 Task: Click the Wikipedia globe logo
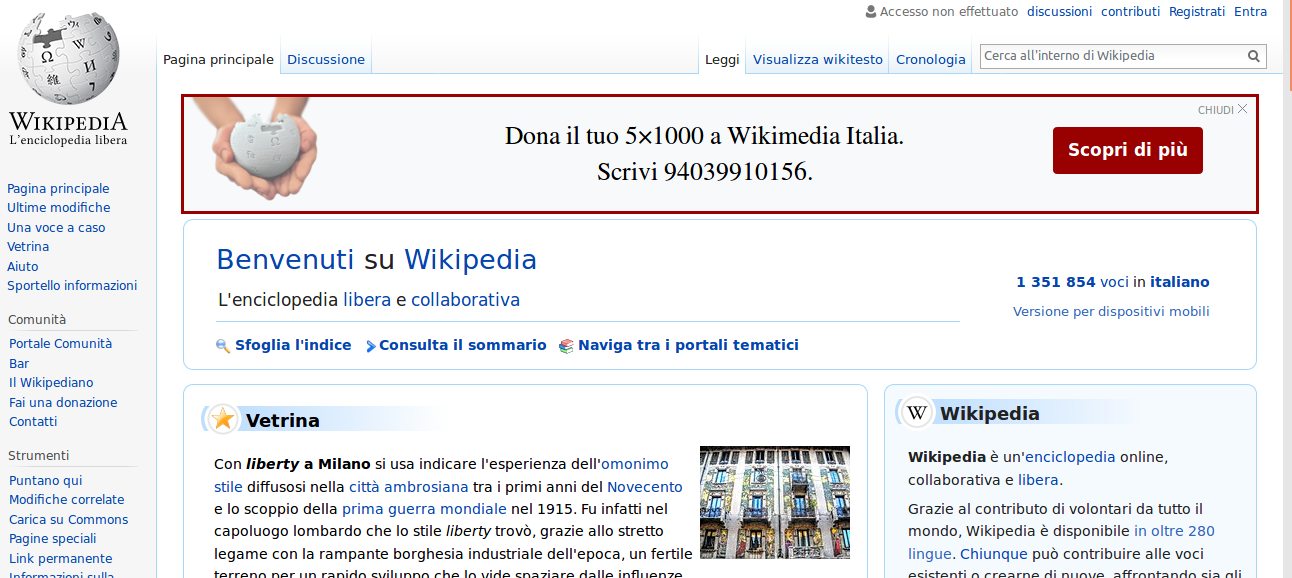coord(68,60)
